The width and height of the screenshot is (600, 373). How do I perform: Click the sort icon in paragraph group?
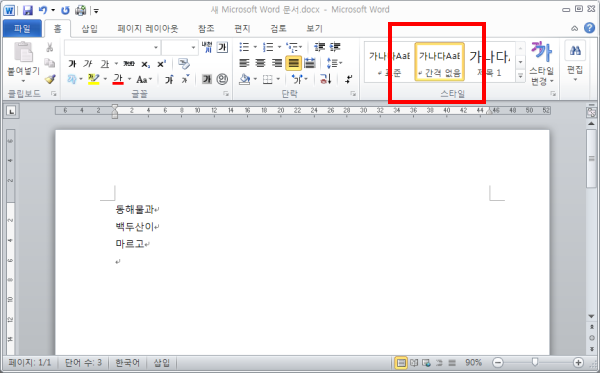coord(325,79)
